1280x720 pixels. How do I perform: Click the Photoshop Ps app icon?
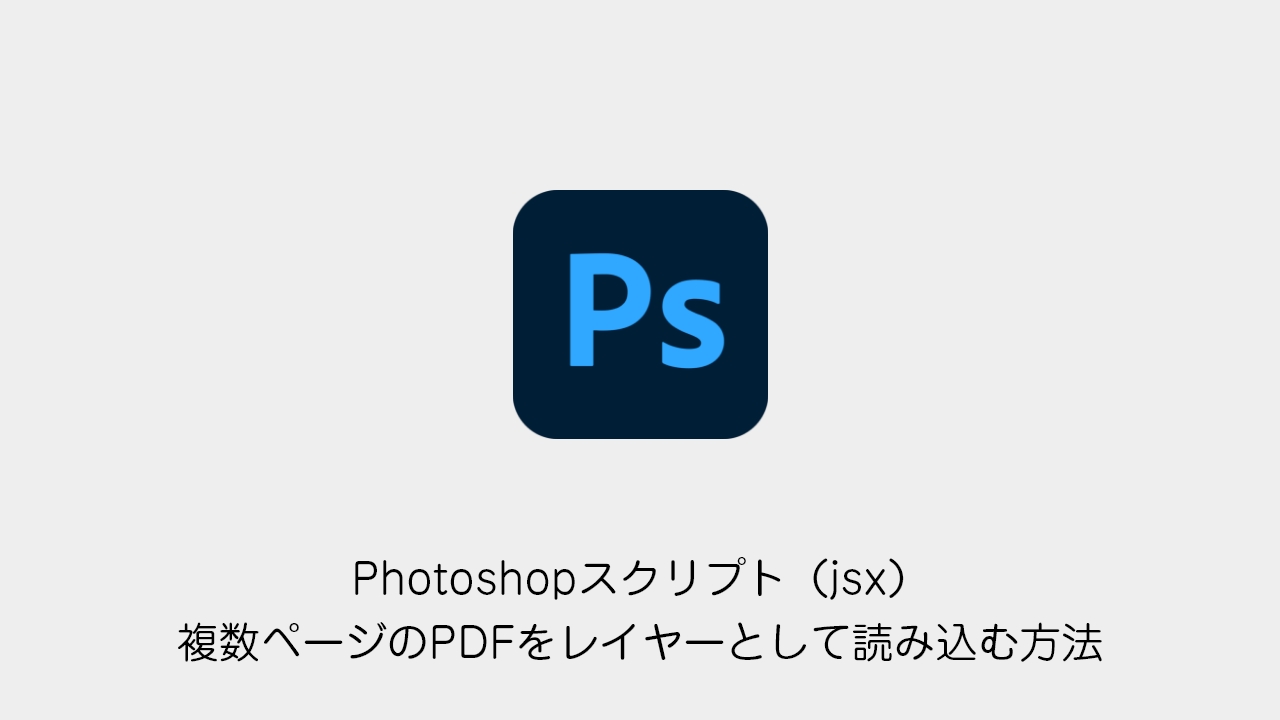[x=640, y=314]
